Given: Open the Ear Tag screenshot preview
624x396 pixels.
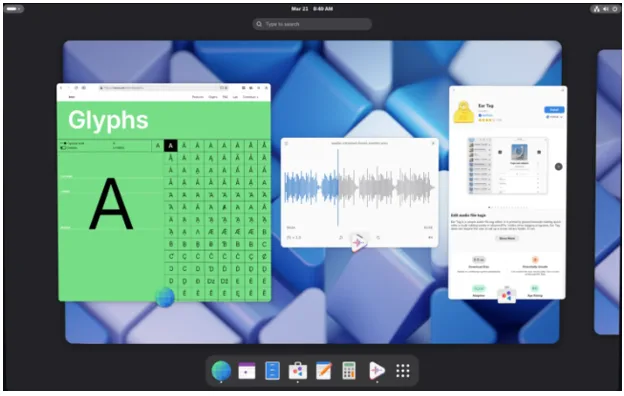Looking at the screenshot, I should click(507, 166).
